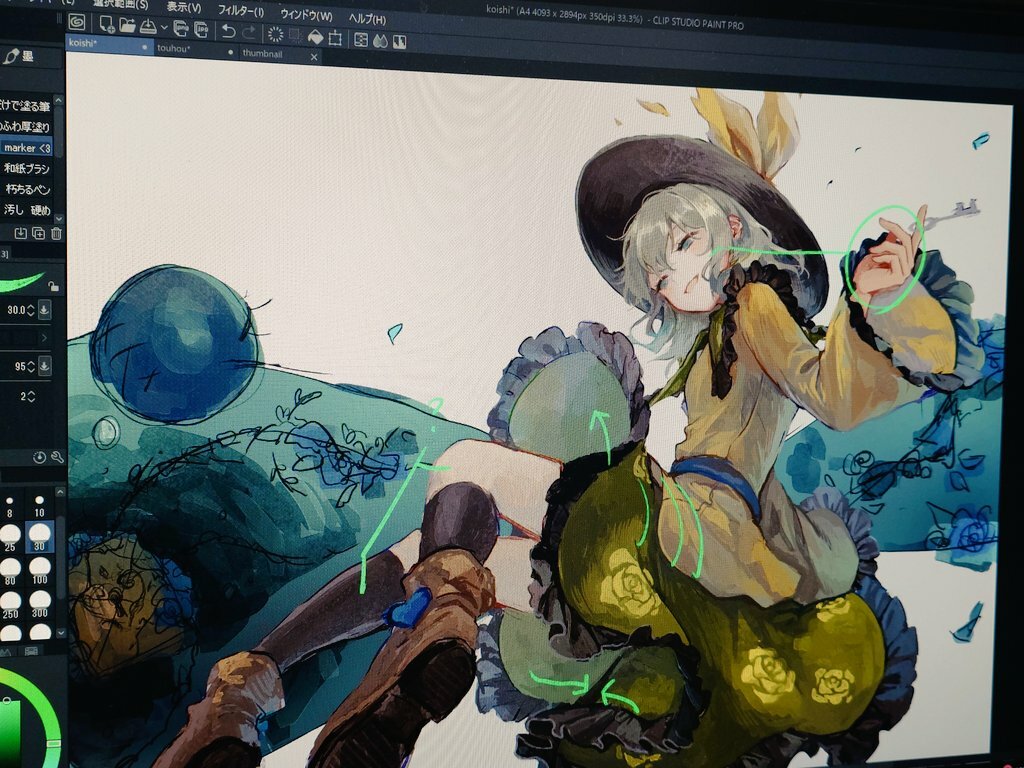Click the selection launcher toggle icon
The height and width of the screenshot is (768, 1024).
(360, 40)
